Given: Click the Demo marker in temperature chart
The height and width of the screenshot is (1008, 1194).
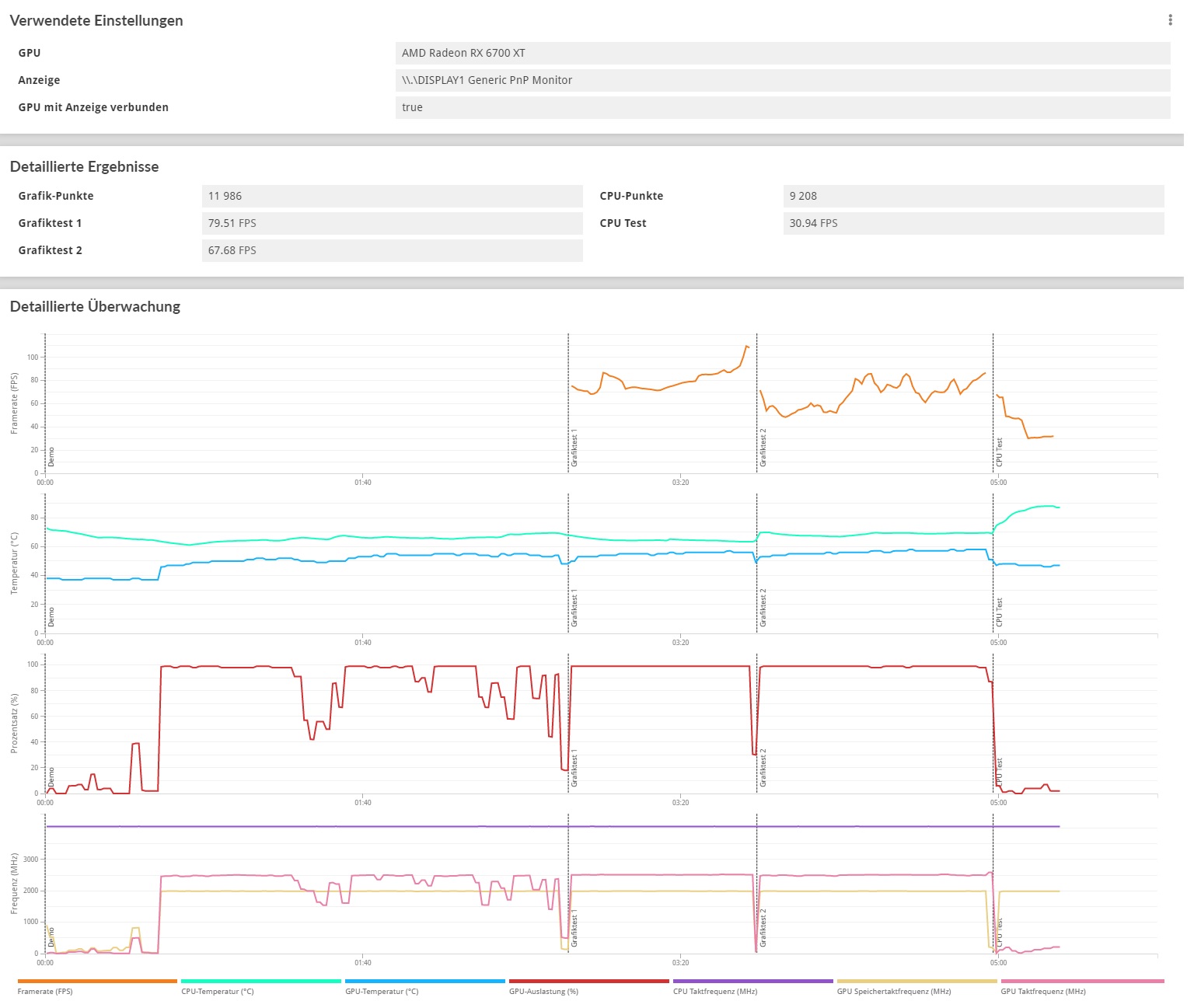Looking at the screenshot, I should tap(51, 617).
